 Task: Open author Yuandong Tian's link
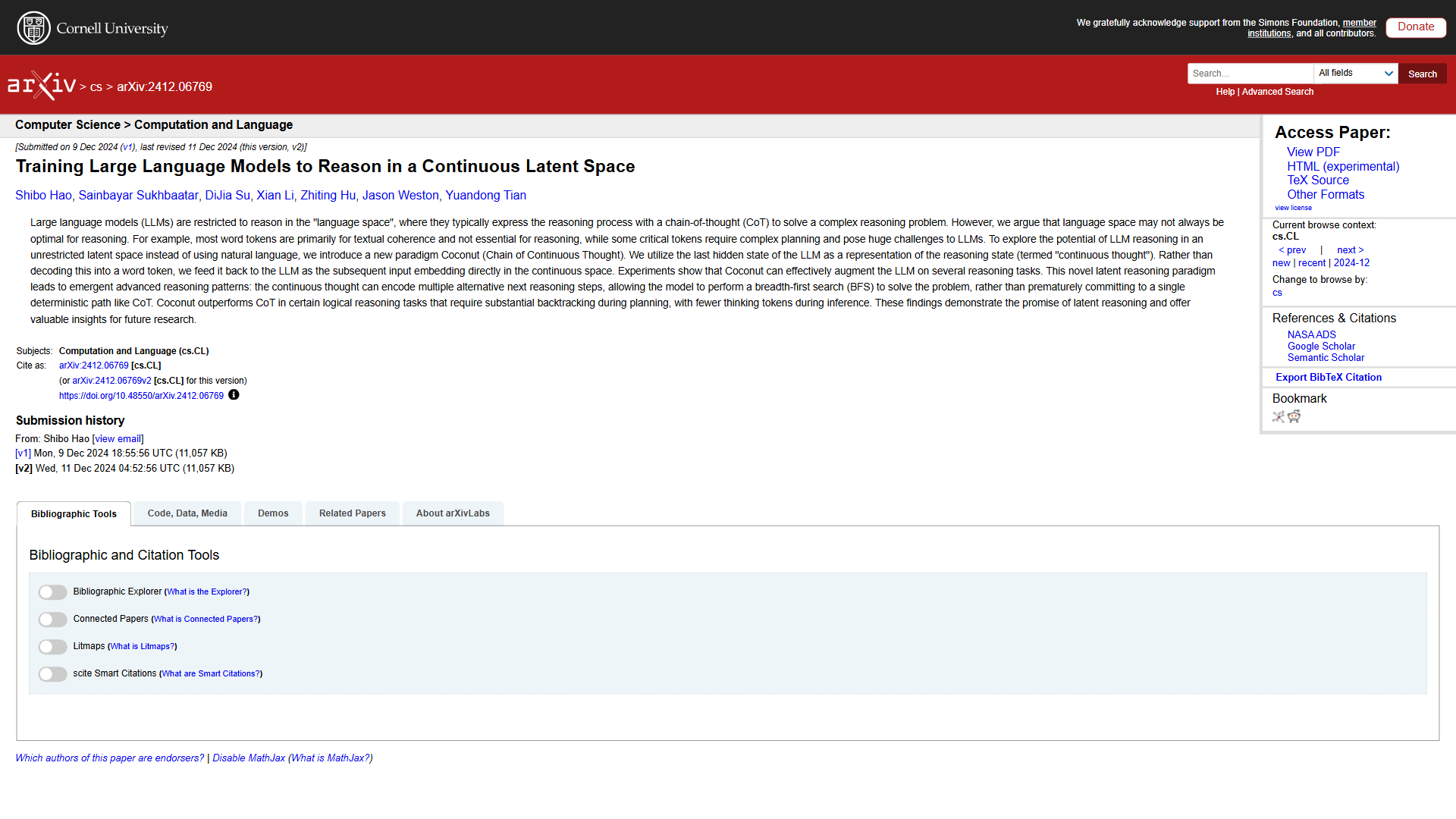click(485, 196)
